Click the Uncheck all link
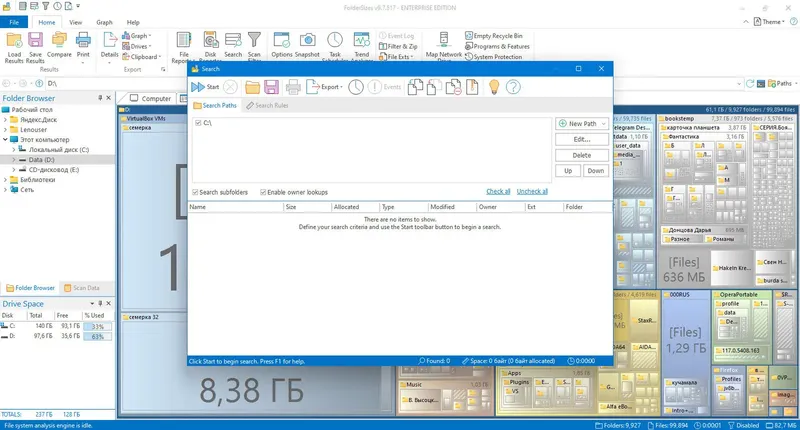800x430 pixels. click(532, 192)
